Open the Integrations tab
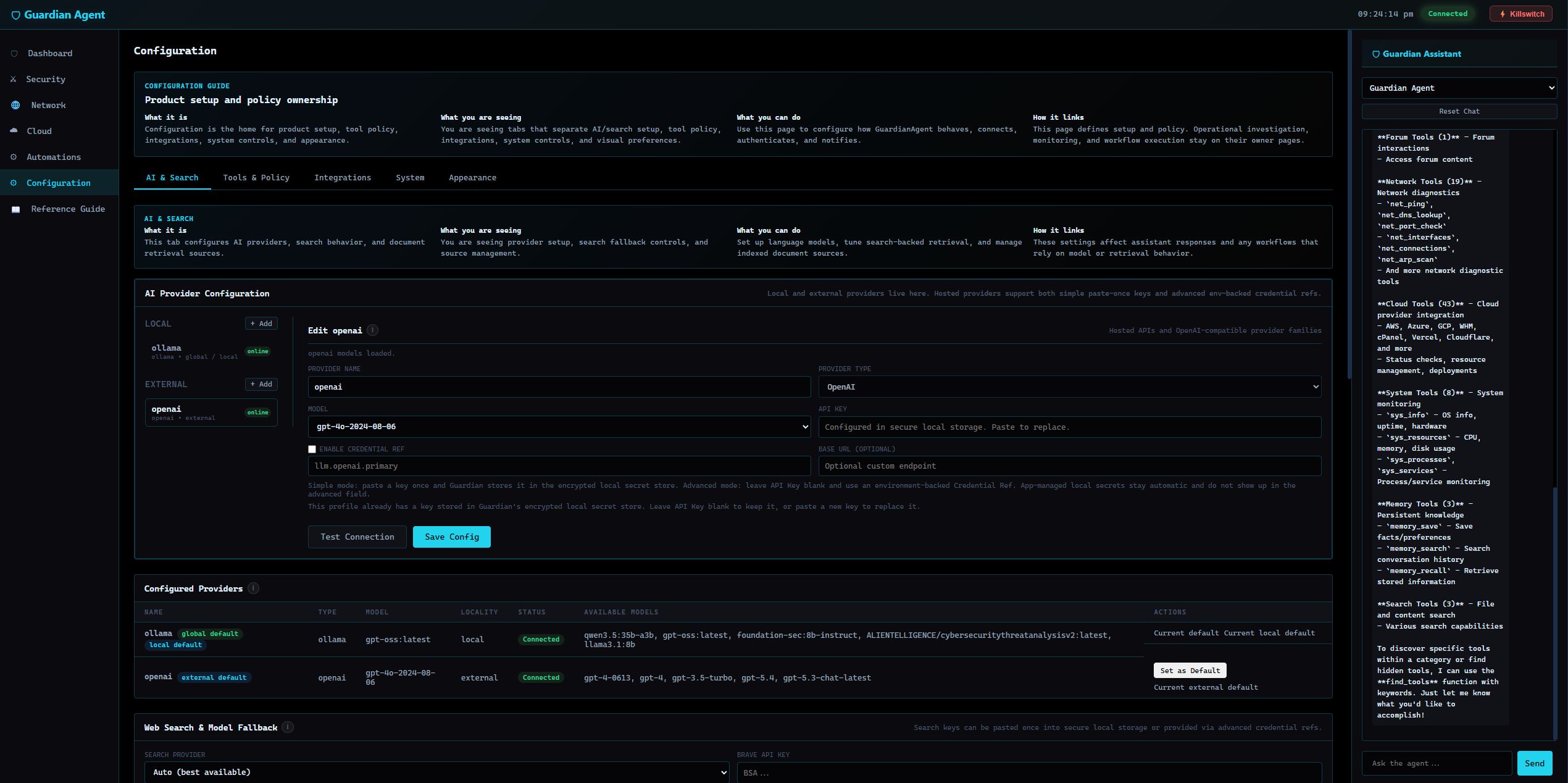Viewport: 1568px width, 783px height. point(343,178)
